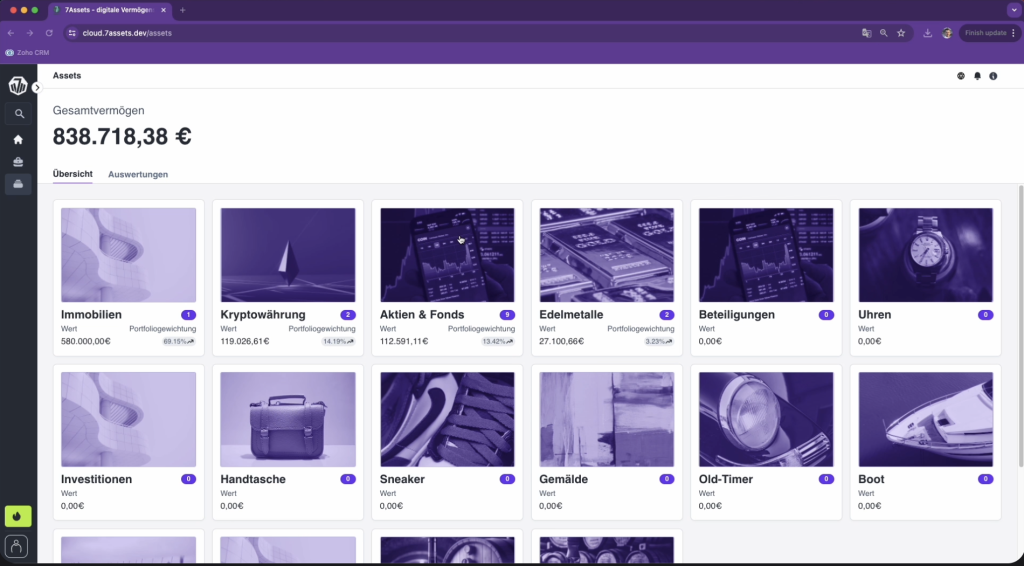Click the 838.718,38 € total wealth value
The image size is (1024, 566).
point(122,136)
